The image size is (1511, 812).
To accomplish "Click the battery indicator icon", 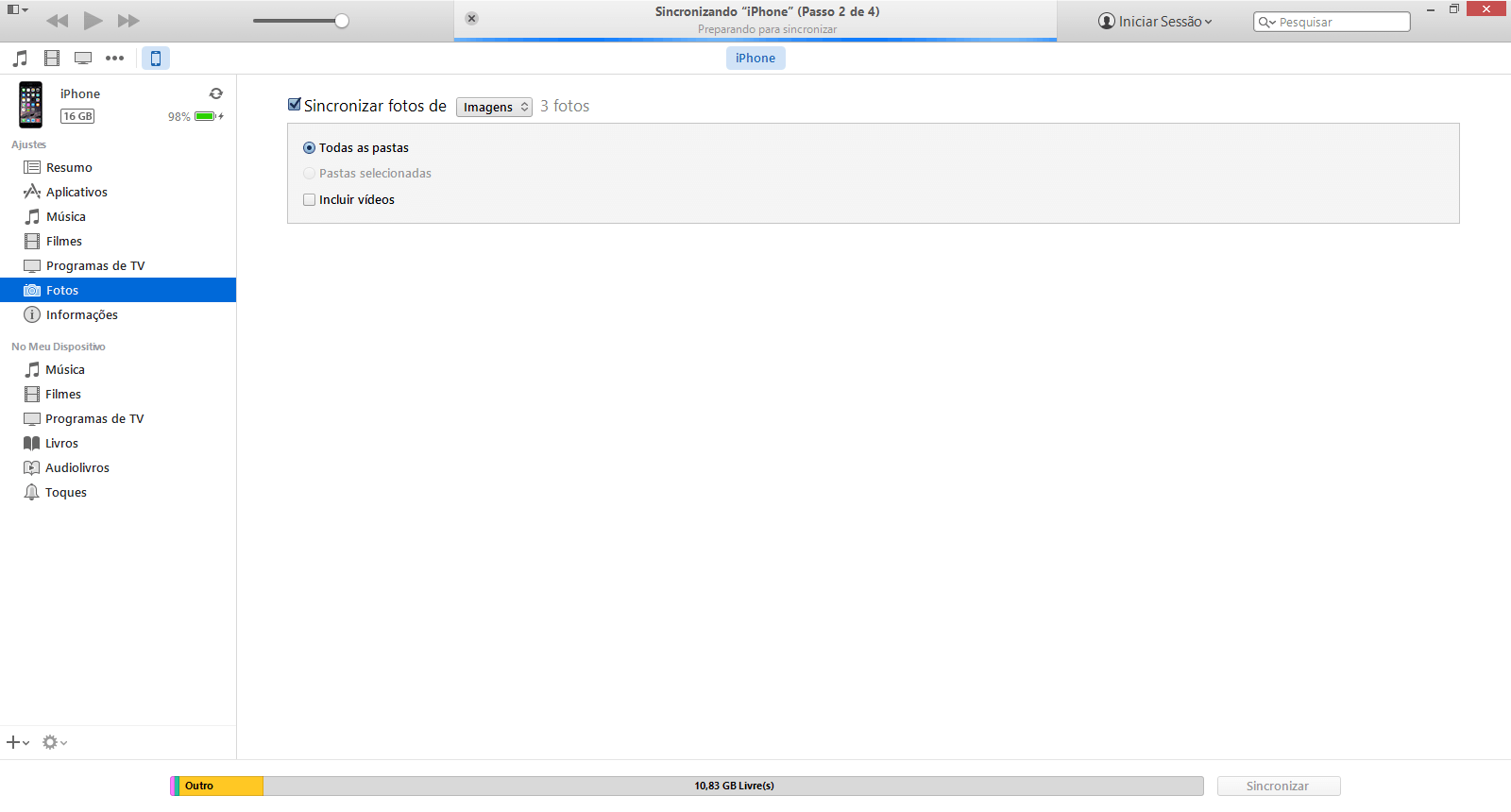I will pos(209,116).
